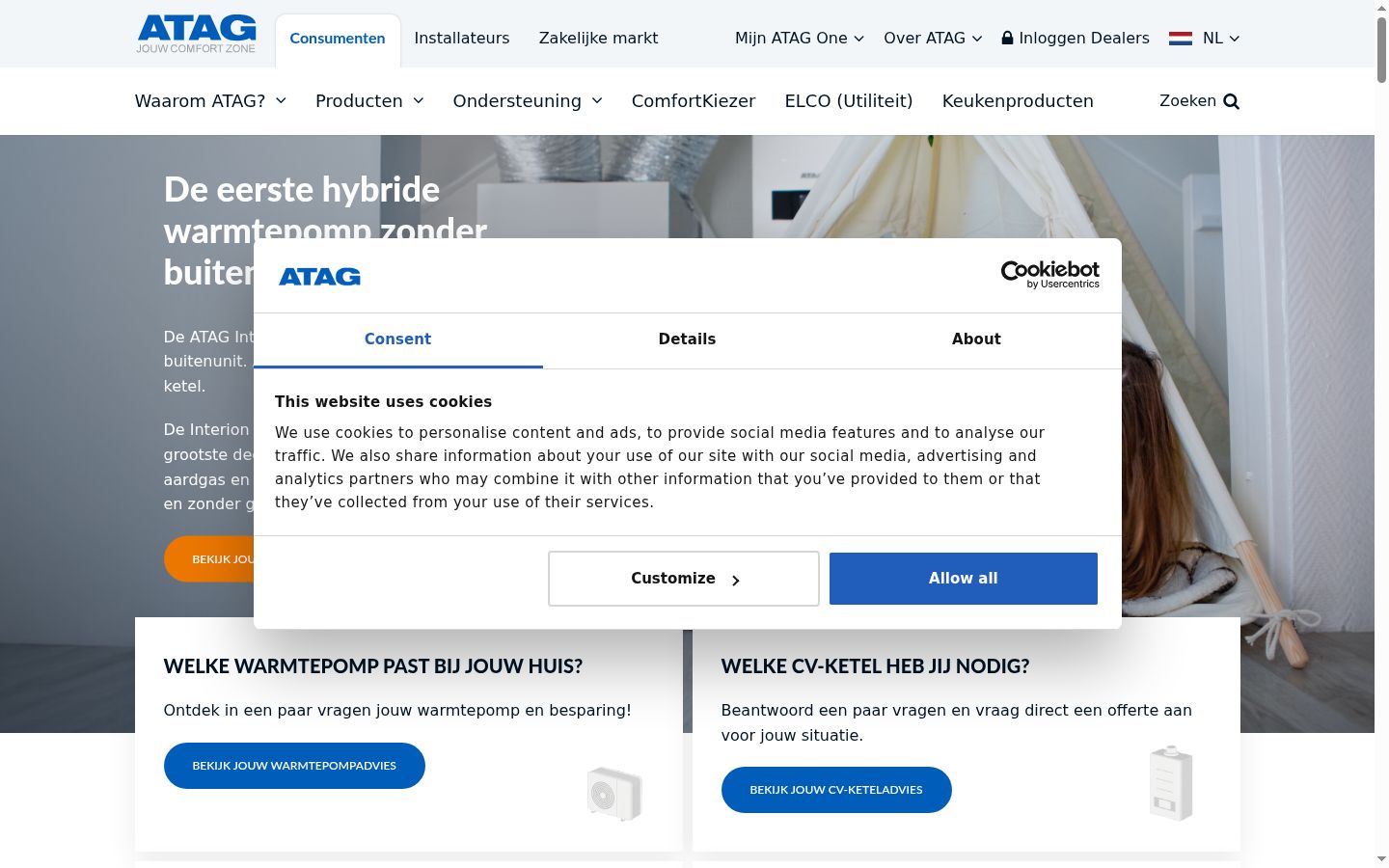Screen dimensions: 1389x868
Task: Click the scrollbar down arrow
Action: click(1381, 858)
